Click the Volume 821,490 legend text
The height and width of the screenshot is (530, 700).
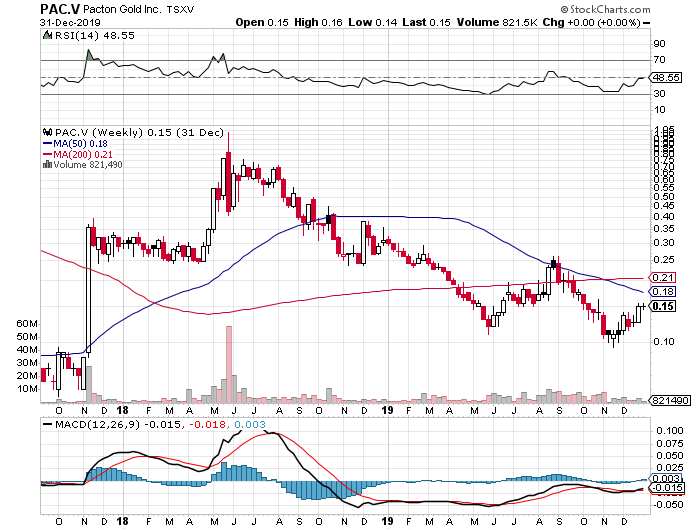click(x=88, y=165)
